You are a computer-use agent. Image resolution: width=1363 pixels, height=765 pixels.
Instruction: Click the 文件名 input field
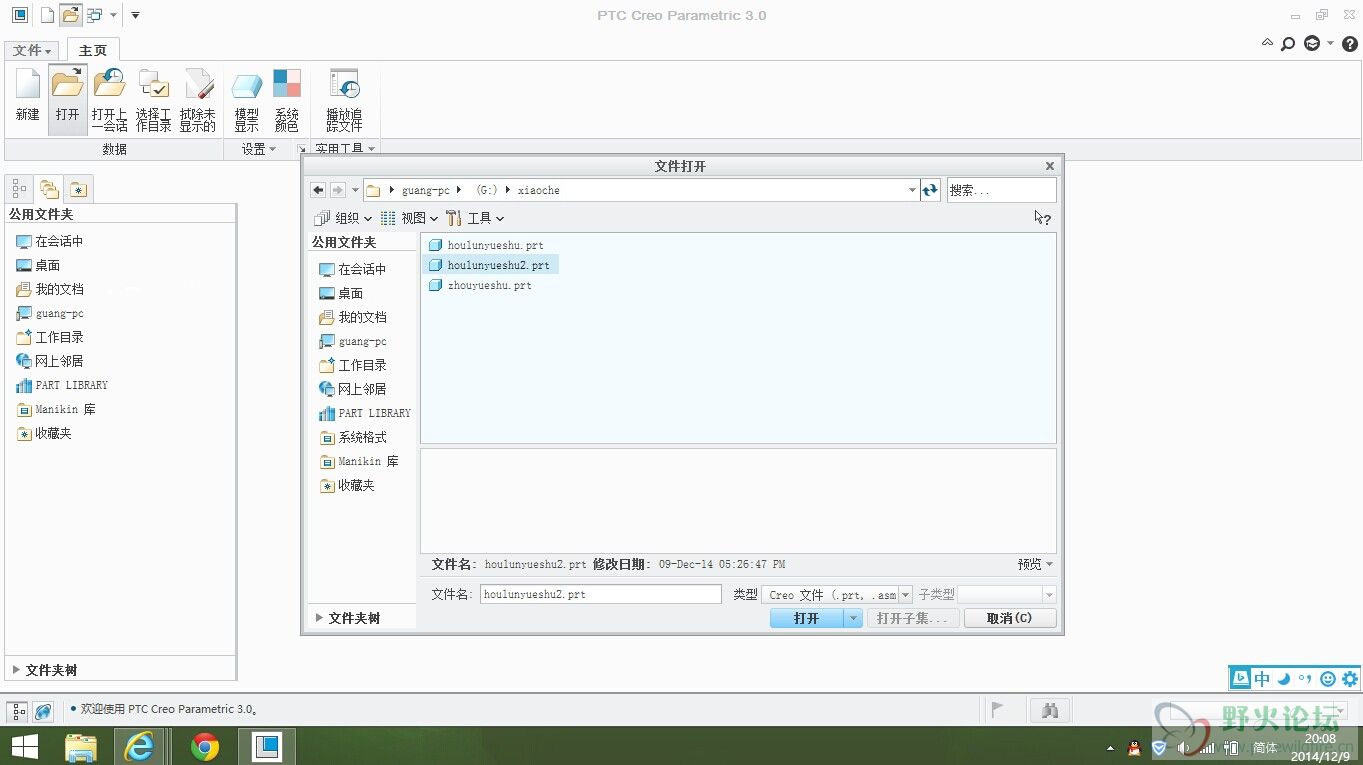point(600,594)
